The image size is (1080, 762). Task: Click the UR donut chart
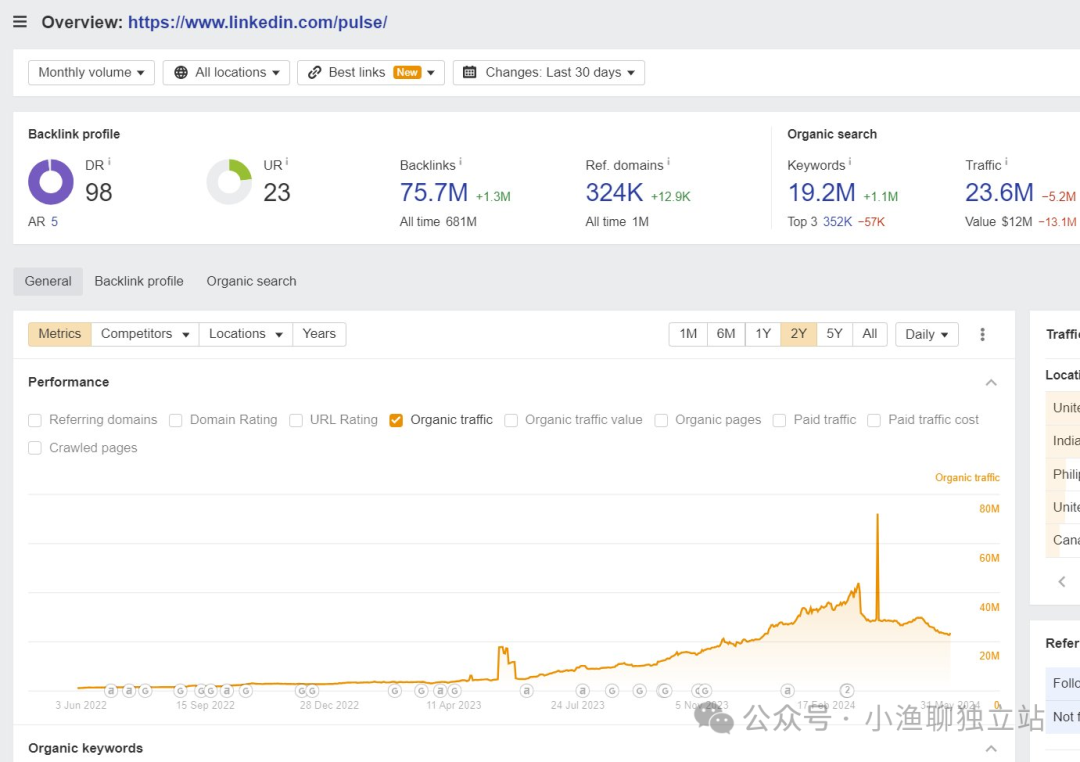coord(229,182)
